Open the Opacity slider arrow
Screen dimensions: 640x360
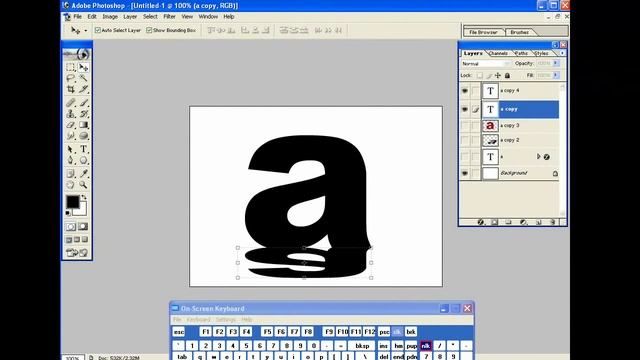556,63
